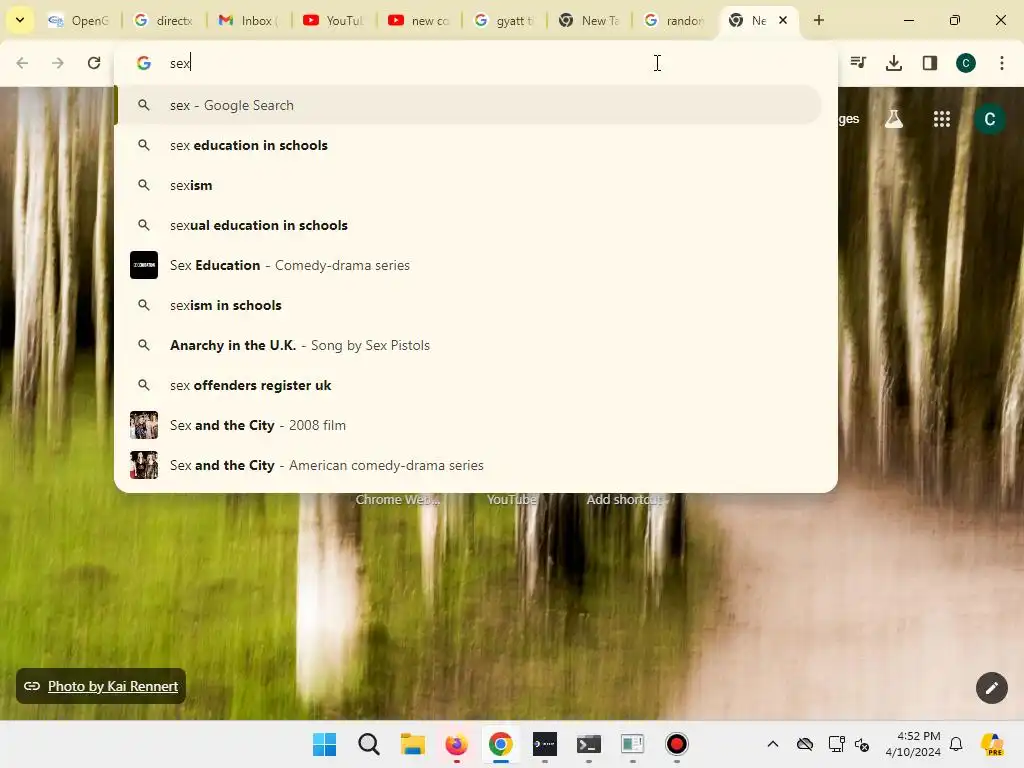The height and width of the screenshot is (768, 1024).
Task: Switch to the directx Google tab
Action: [163, 21]
